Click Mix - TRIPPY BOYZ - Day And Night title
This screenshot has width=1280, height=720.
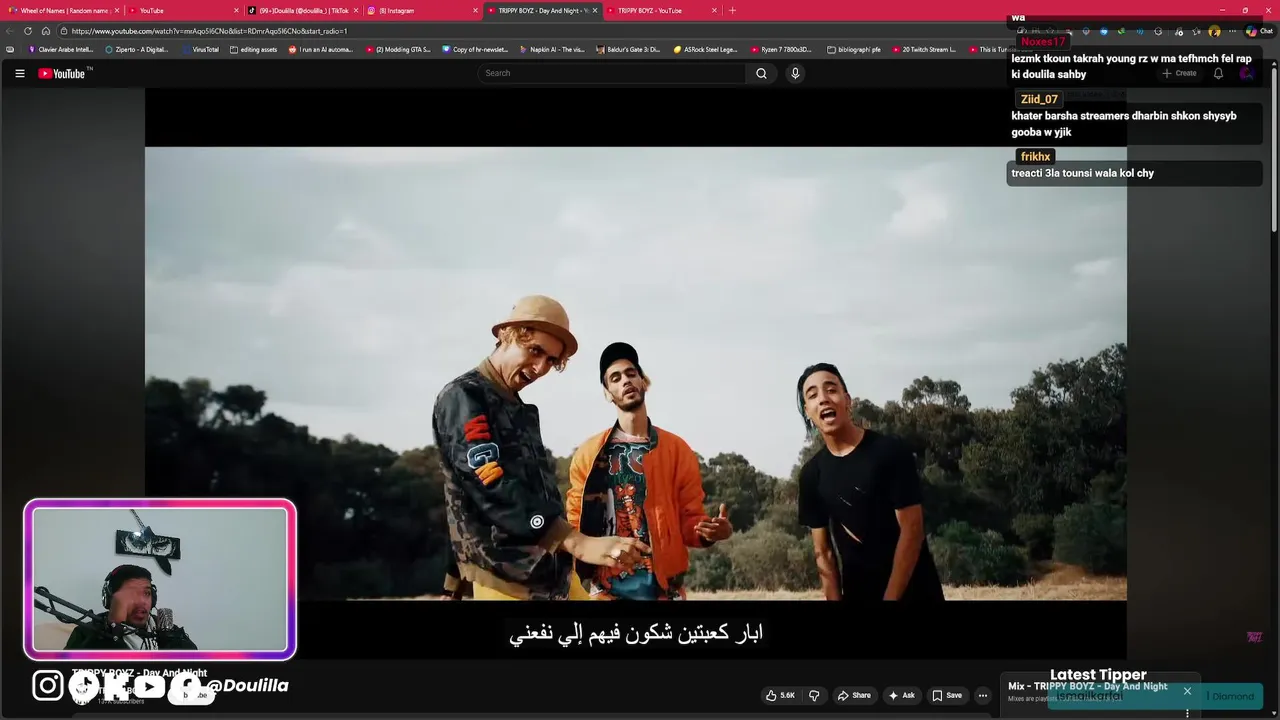click(x=1088, y=686)
